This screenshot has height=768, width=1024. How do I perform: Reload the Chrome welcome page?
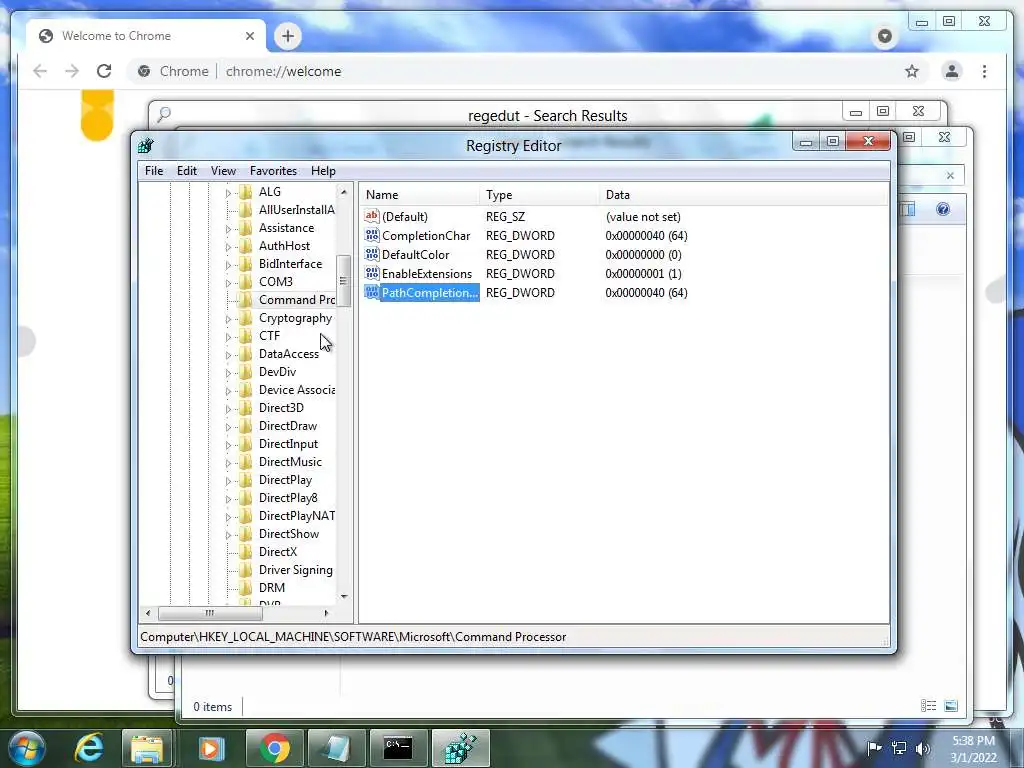coord(104,71)
